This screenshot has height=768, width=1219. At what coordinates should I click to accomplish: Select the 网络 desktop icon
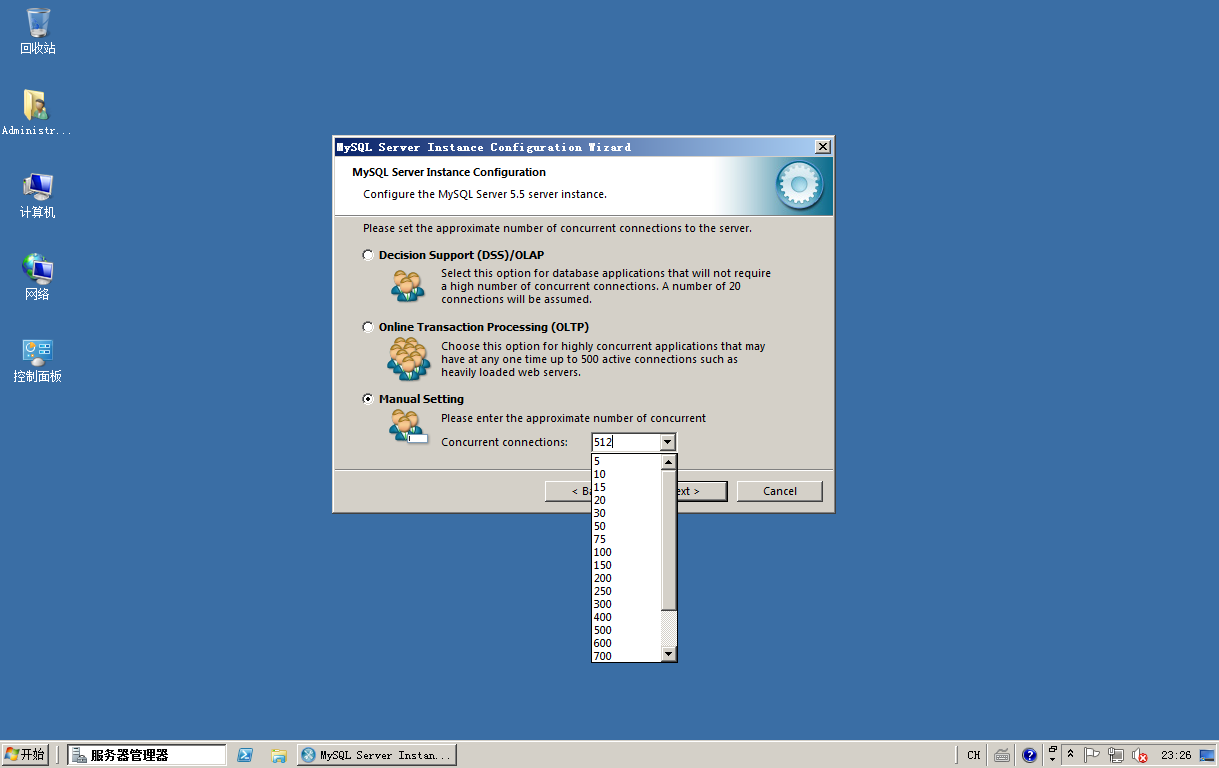(x=38, y=277)
